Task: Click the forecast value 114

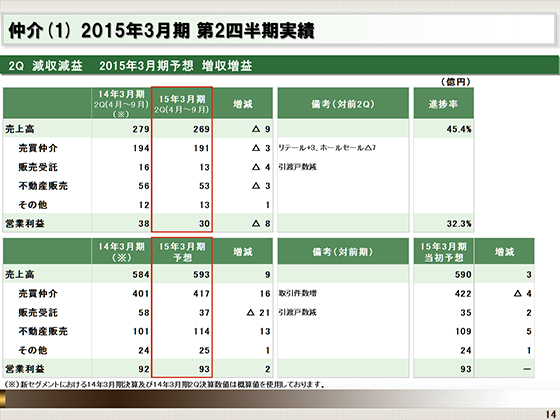Action: [201, 331]
